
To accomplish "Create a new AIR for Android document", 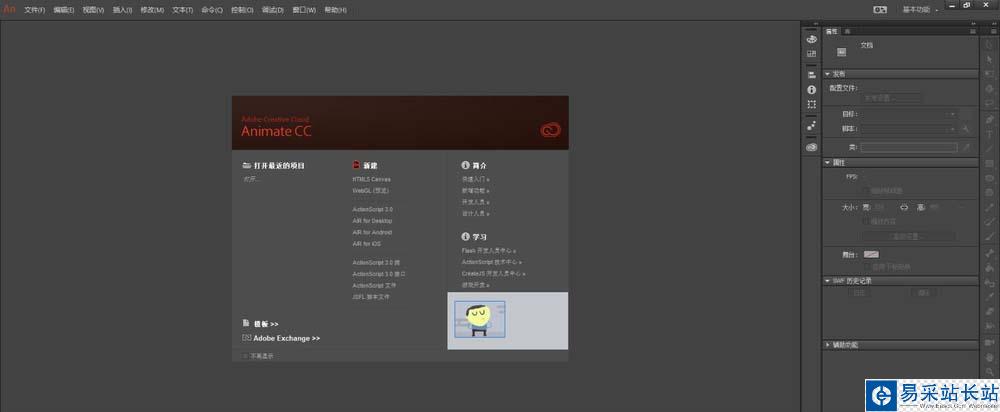I will 372,232.
